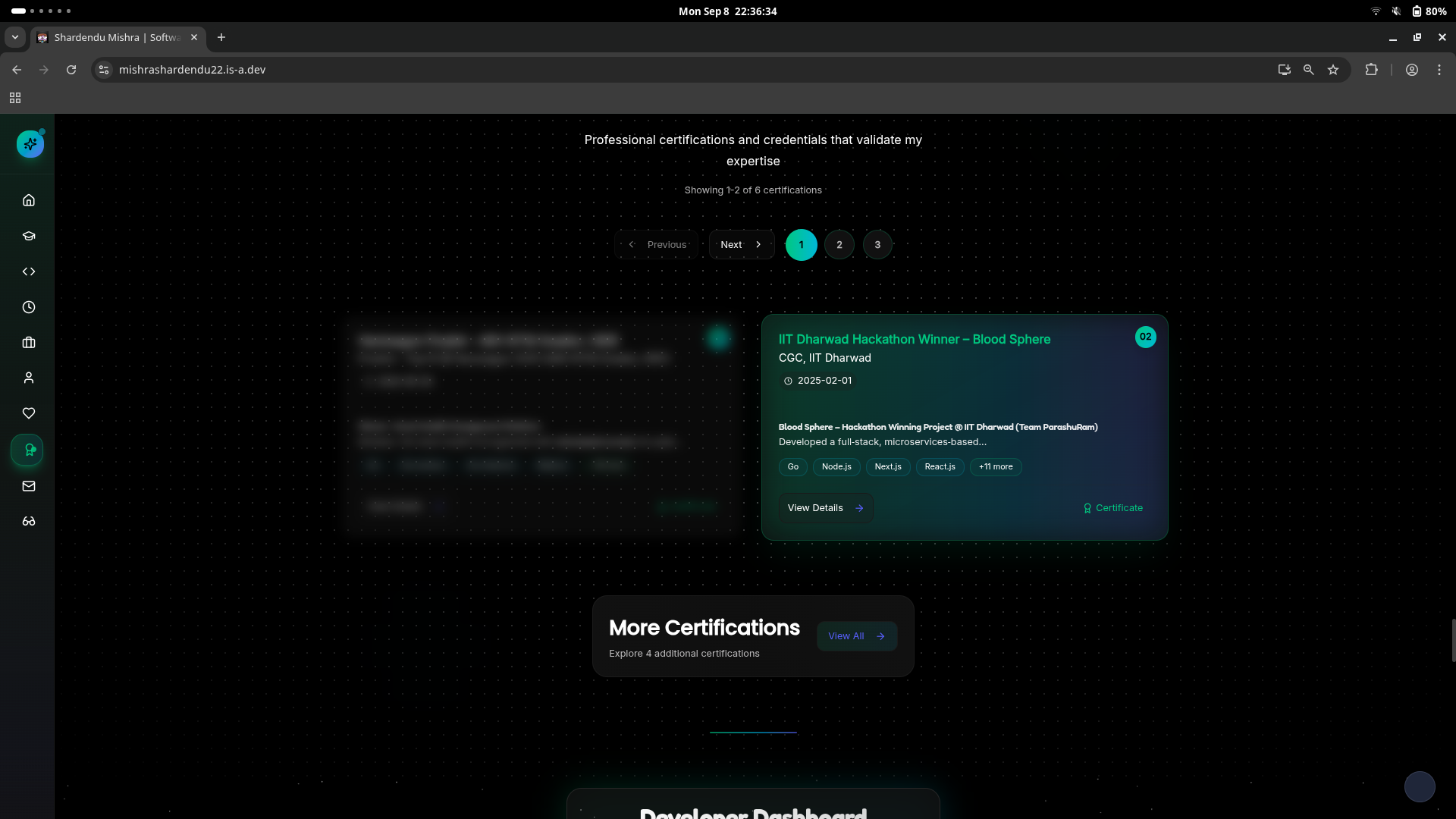The width and height of the screenshot is (1456, 819).
Task: Open the Certificate link on card
Action: tap(1112, 508)
